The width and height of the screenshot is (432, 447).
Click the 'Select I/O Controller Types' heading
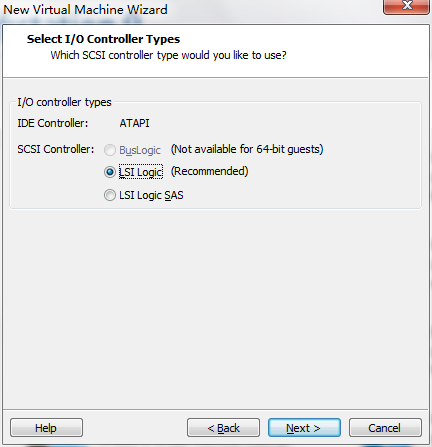pyautogui.click(x=103, y=39)
